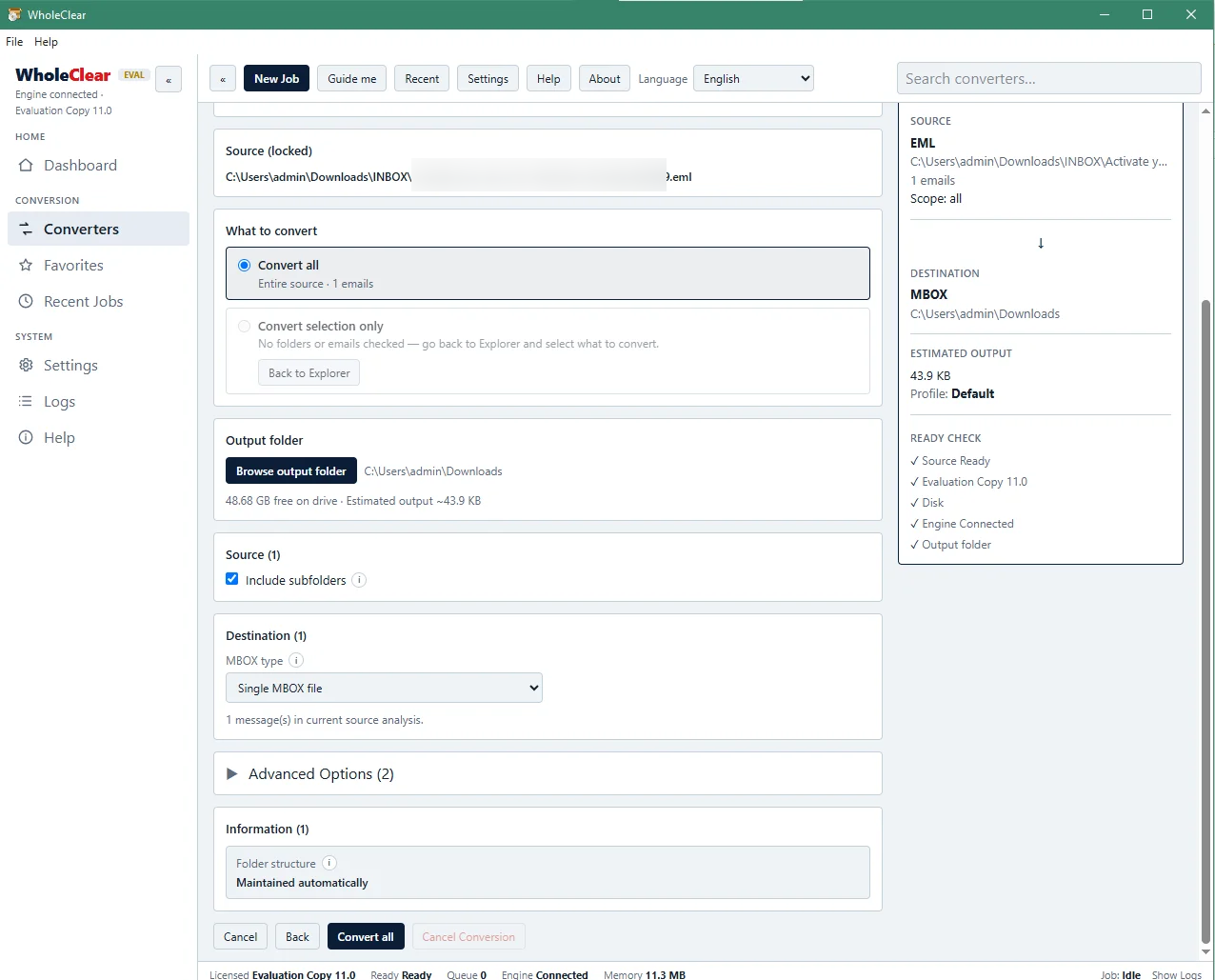Select the Convert selection only radio button
Image resolution: width=1215 pixels, height=980 pixels.
coord(244,326)
